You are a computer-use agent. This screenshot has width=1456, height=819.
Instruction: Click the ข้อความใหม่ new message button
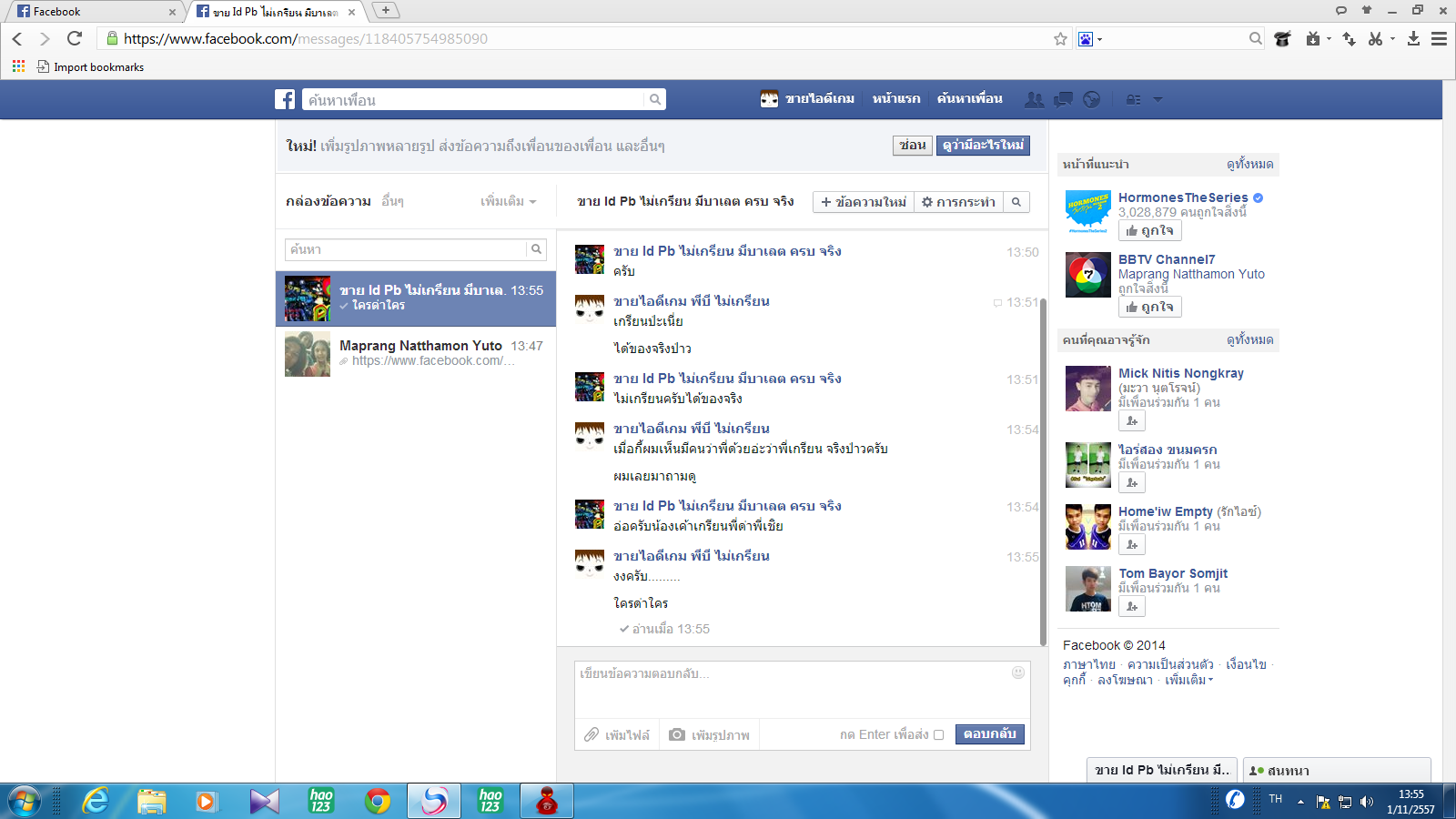click(x=864, y=202)
